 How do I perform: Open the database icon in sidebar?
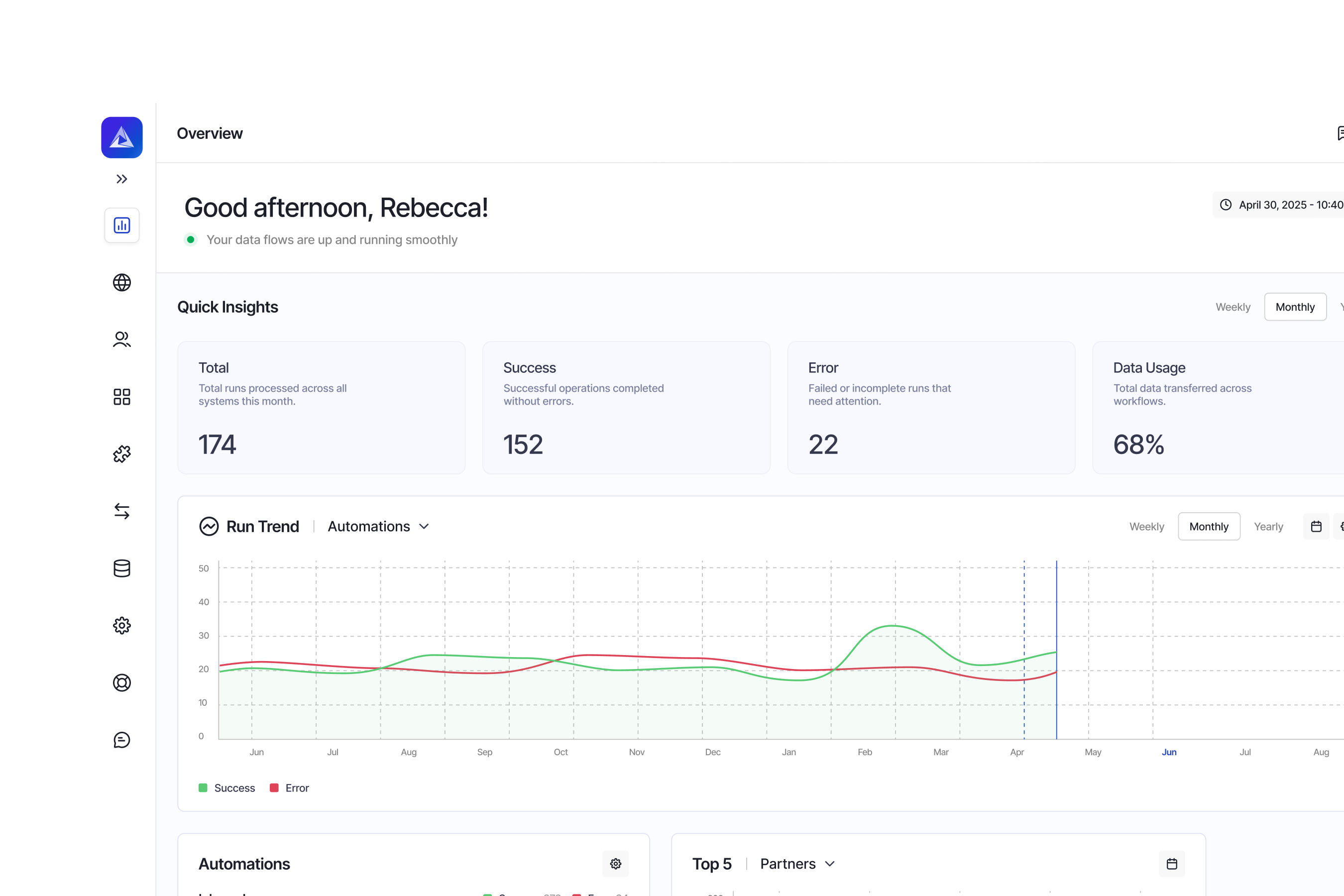click(x=122, y=568)
